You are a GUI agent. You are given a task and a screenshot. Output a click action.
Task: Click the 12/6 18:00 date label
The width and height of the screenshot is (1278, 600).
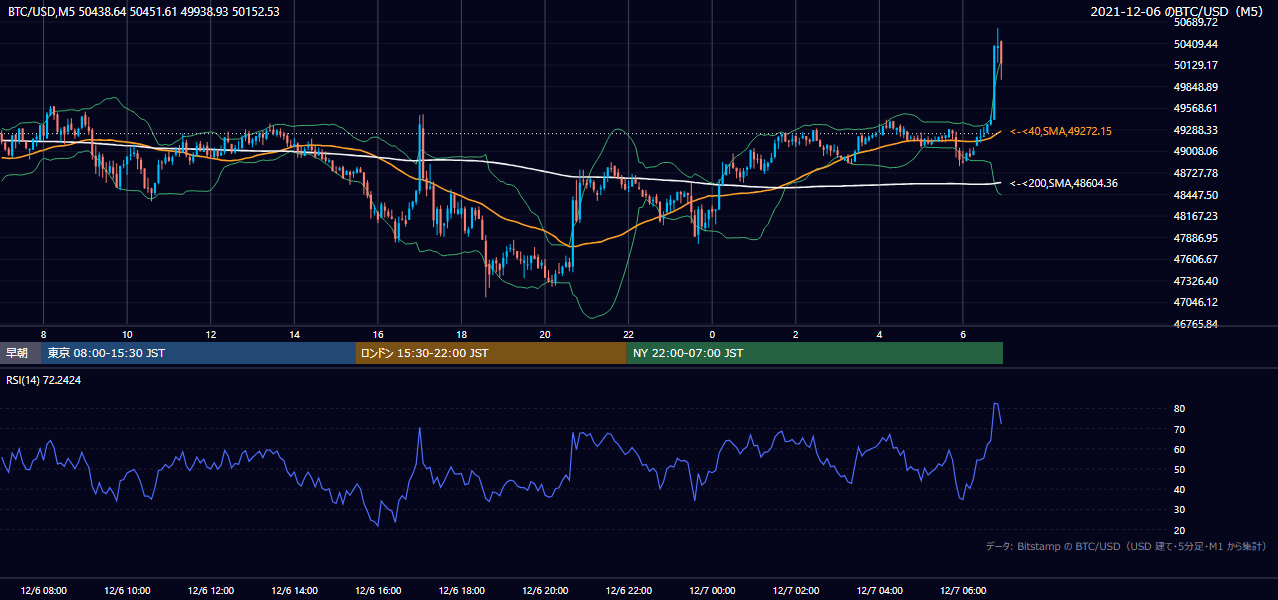(x=461, y=590)
